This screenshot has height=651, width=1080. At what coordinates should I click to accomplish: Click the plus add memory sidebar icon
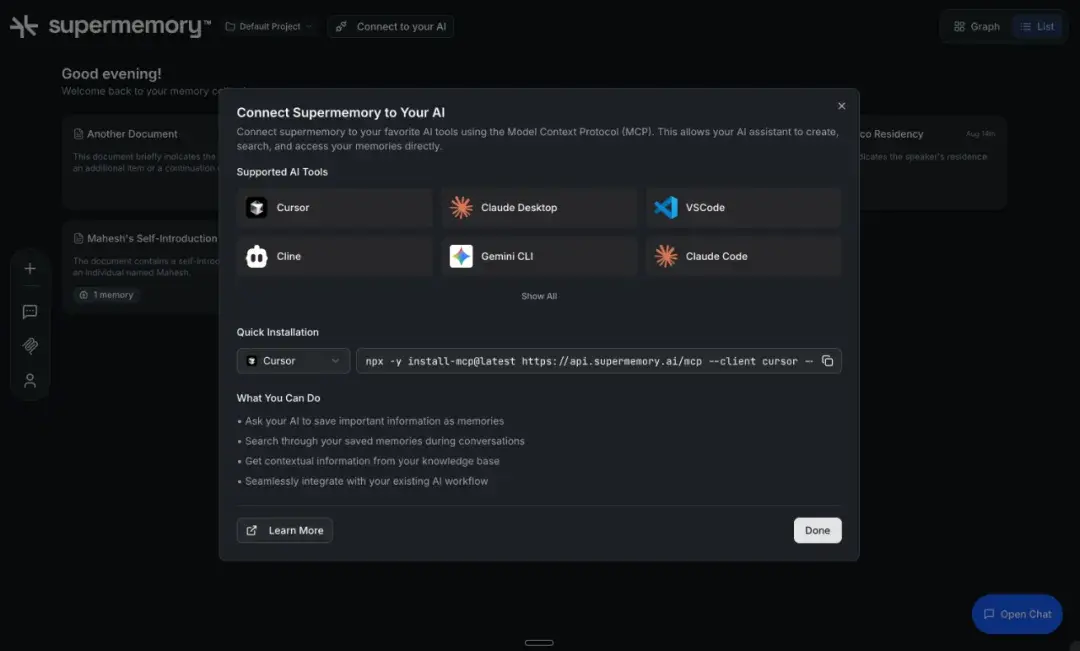pyautogui.click(x=30, y=269)
